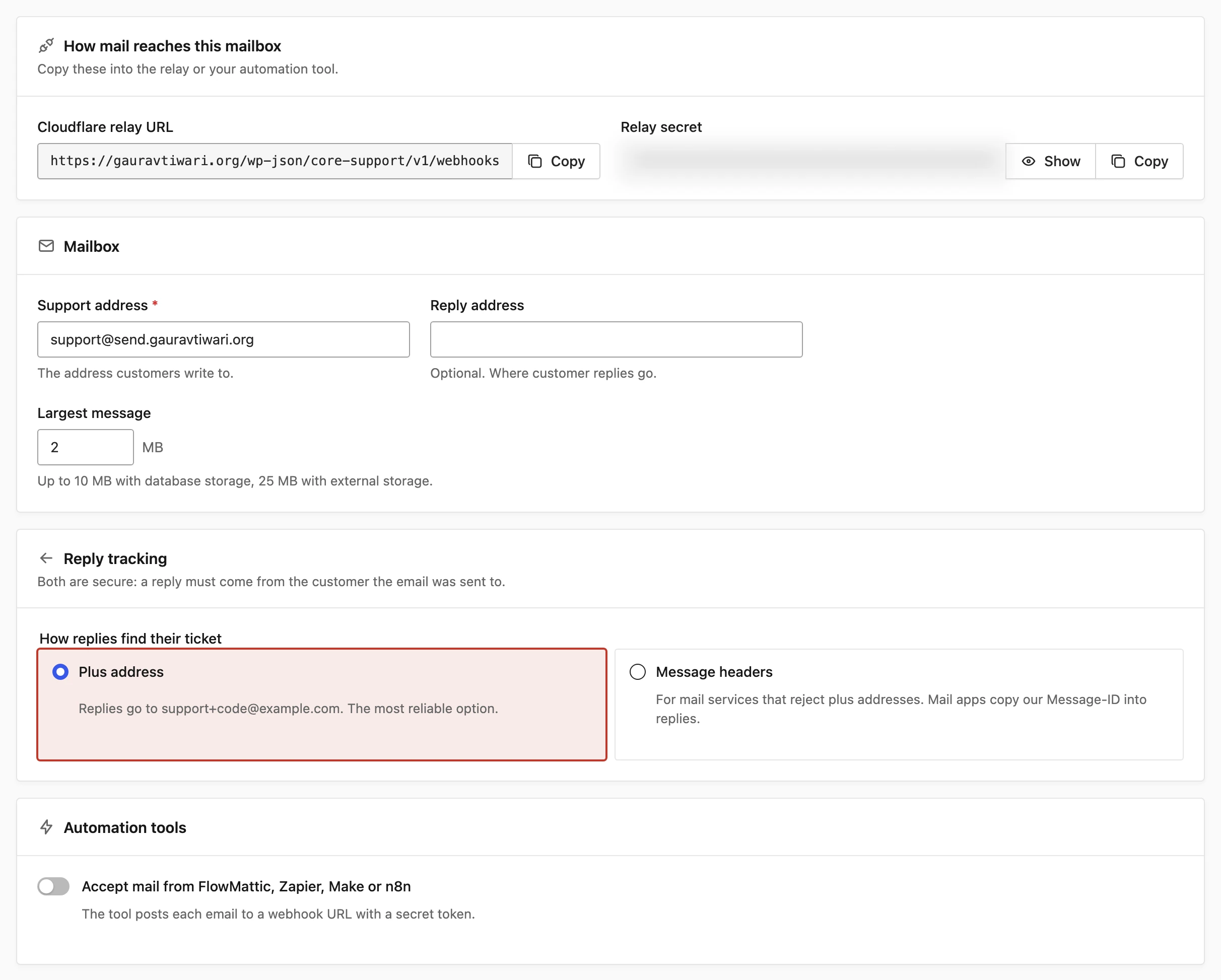Enable accepting mail from automation tools

pyautogui.click(x=53, y=886)
